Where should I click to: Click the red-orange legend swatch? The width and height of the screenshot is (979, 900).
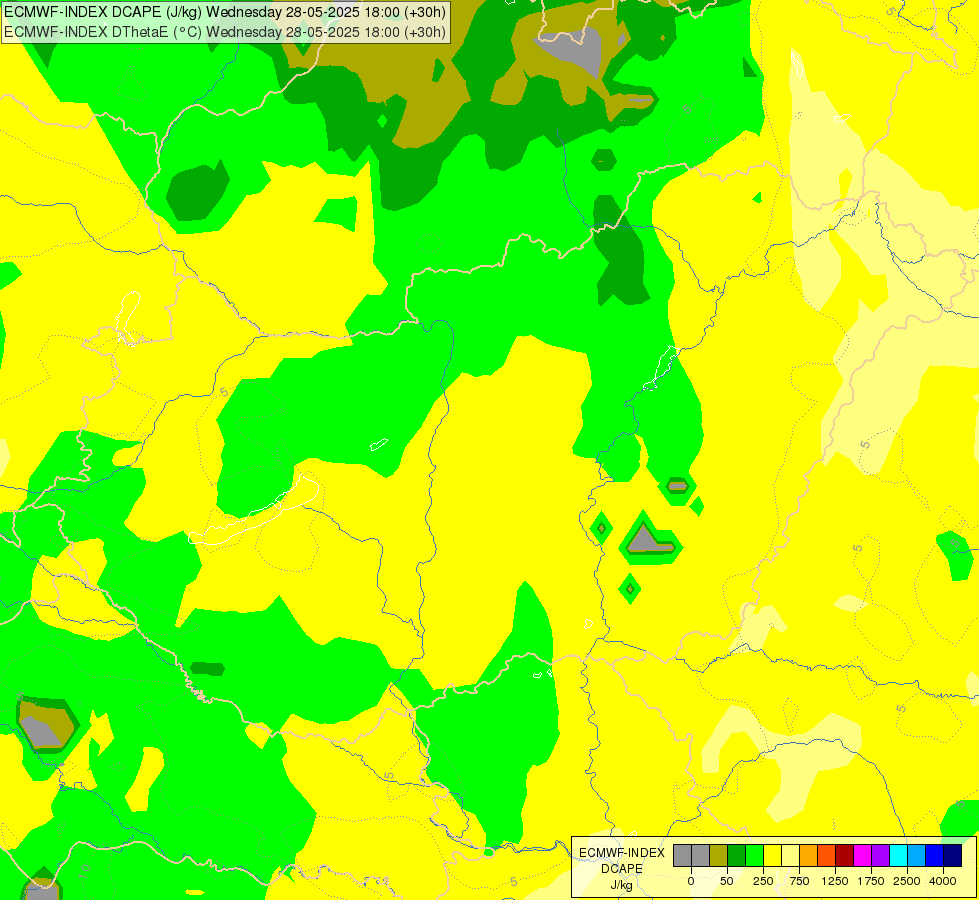click(x=827, y=856)
